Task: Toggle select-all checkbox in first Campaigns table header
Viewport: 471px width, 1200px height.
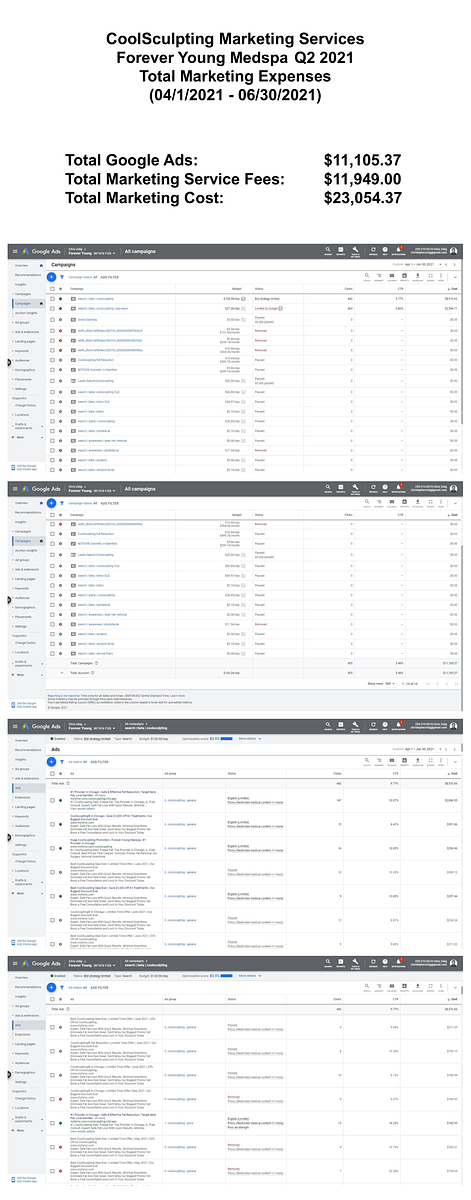Action: (x=51, y=287)
